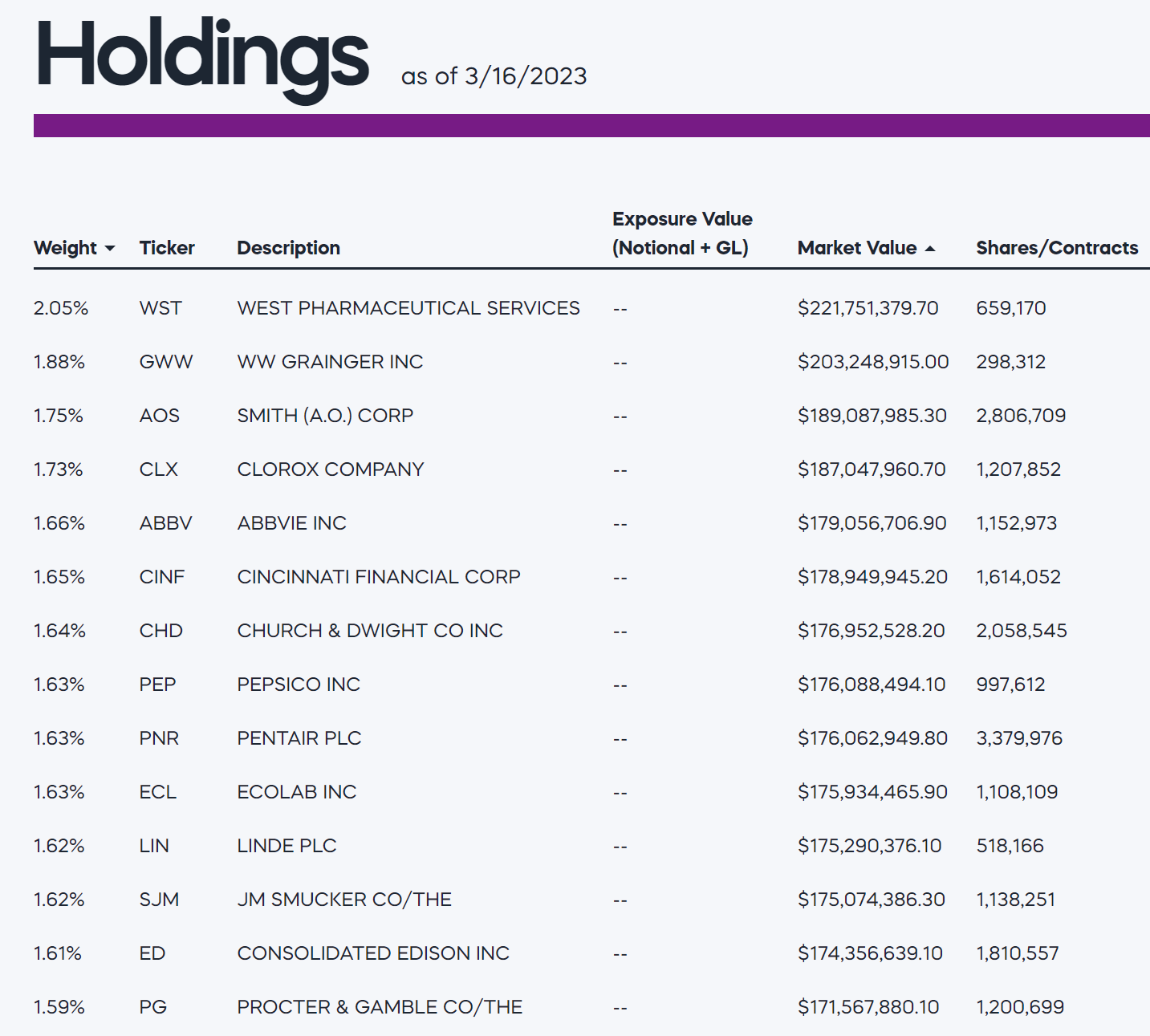Click the Weight descending sort arrow
1150x1036 pixels.
pos(110,249)
